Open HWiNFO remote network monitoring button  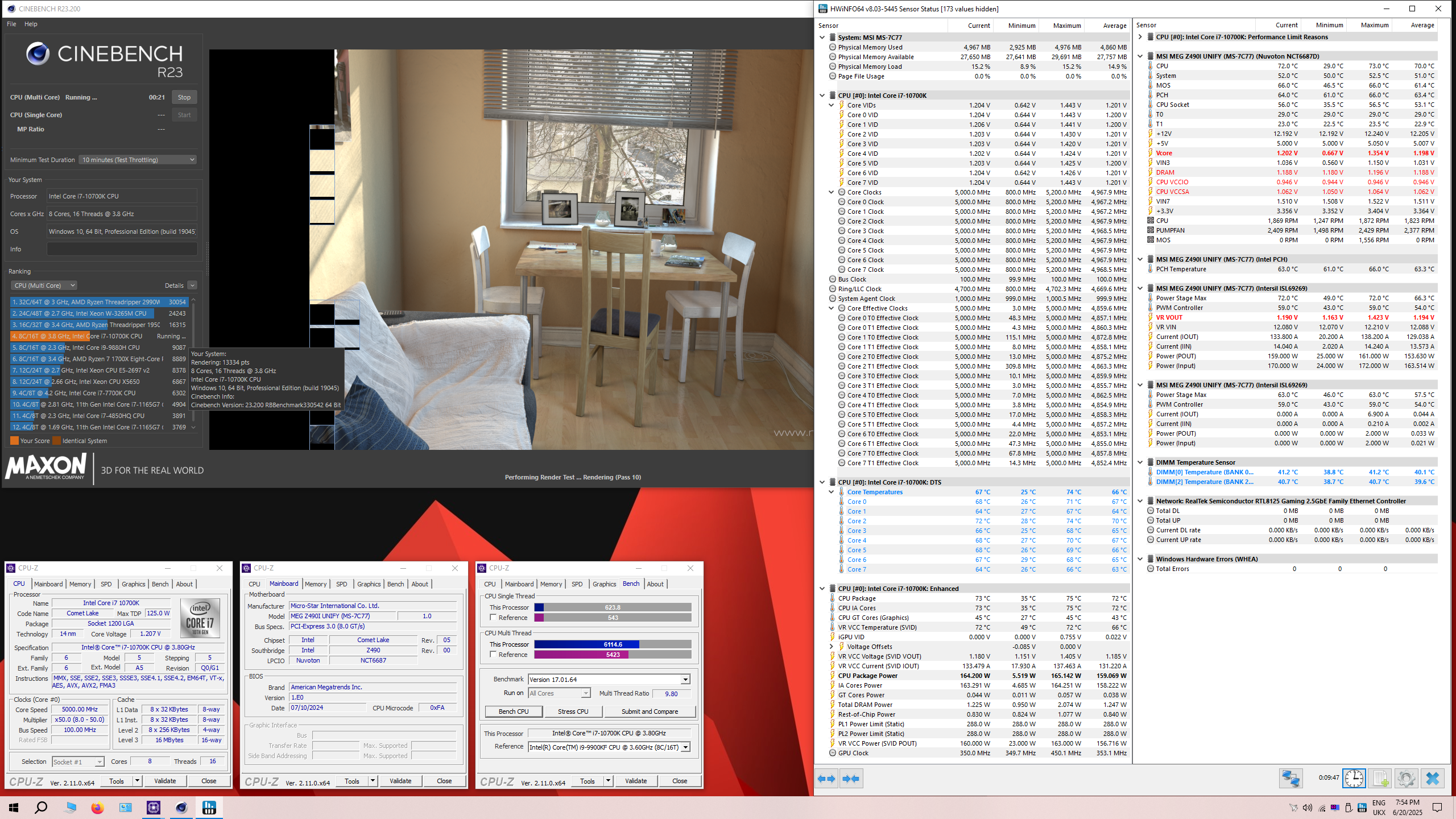tap(1290, 779)
